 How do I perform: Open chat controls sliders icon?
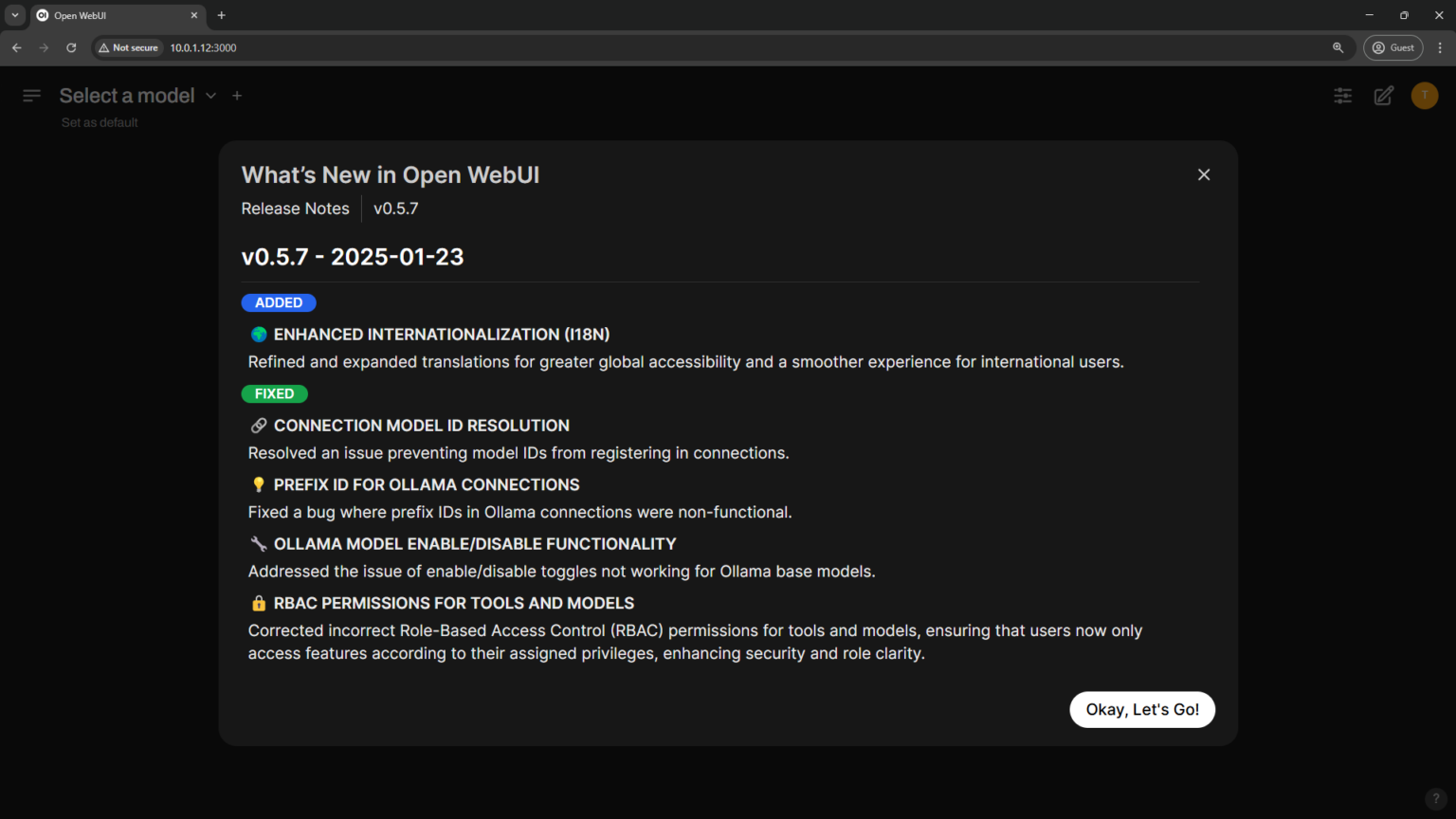point(1342,96)
